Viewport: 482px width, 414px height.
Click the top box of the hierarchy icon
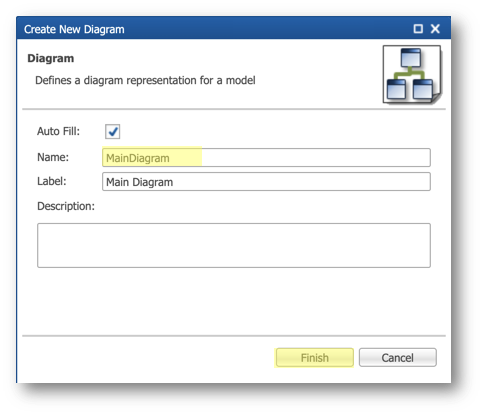coord(411,58)
